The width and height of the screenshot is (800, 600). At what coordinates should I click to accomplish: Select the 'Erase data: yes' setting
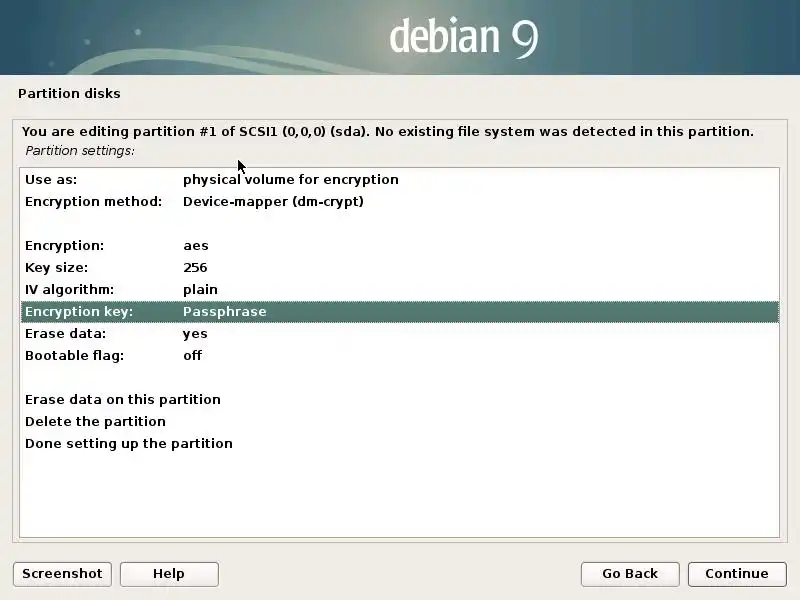pyautogui.click(x=400, y=334)
